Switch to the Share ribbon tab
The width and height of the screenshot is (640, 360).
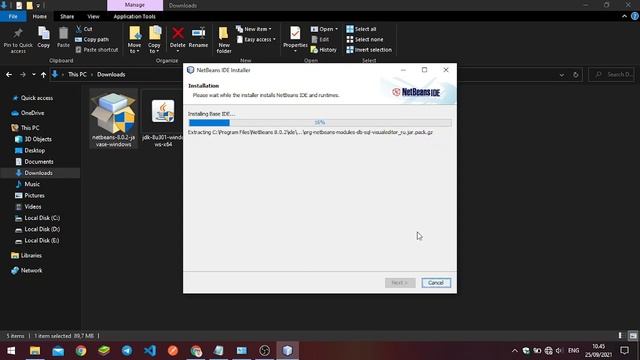[67, 16]
